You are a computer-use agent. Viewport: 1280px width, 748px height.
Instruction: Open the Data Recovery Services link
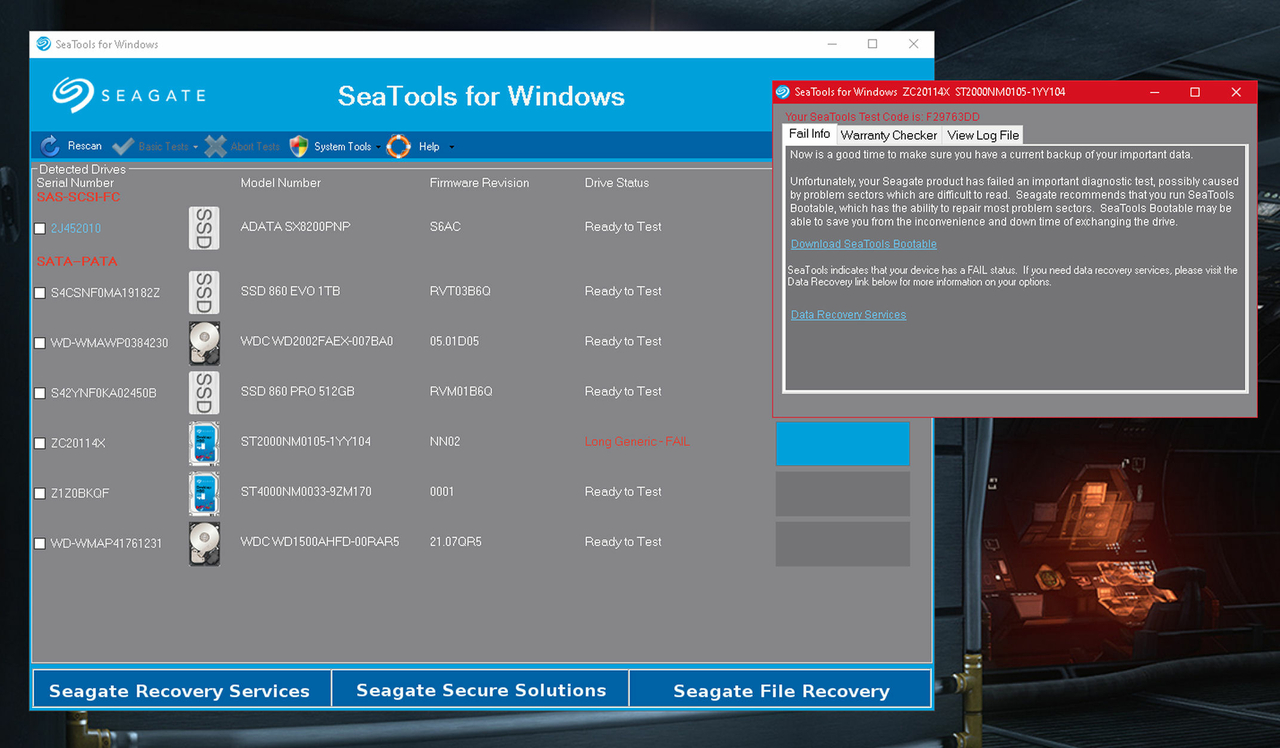click(848, 315)
